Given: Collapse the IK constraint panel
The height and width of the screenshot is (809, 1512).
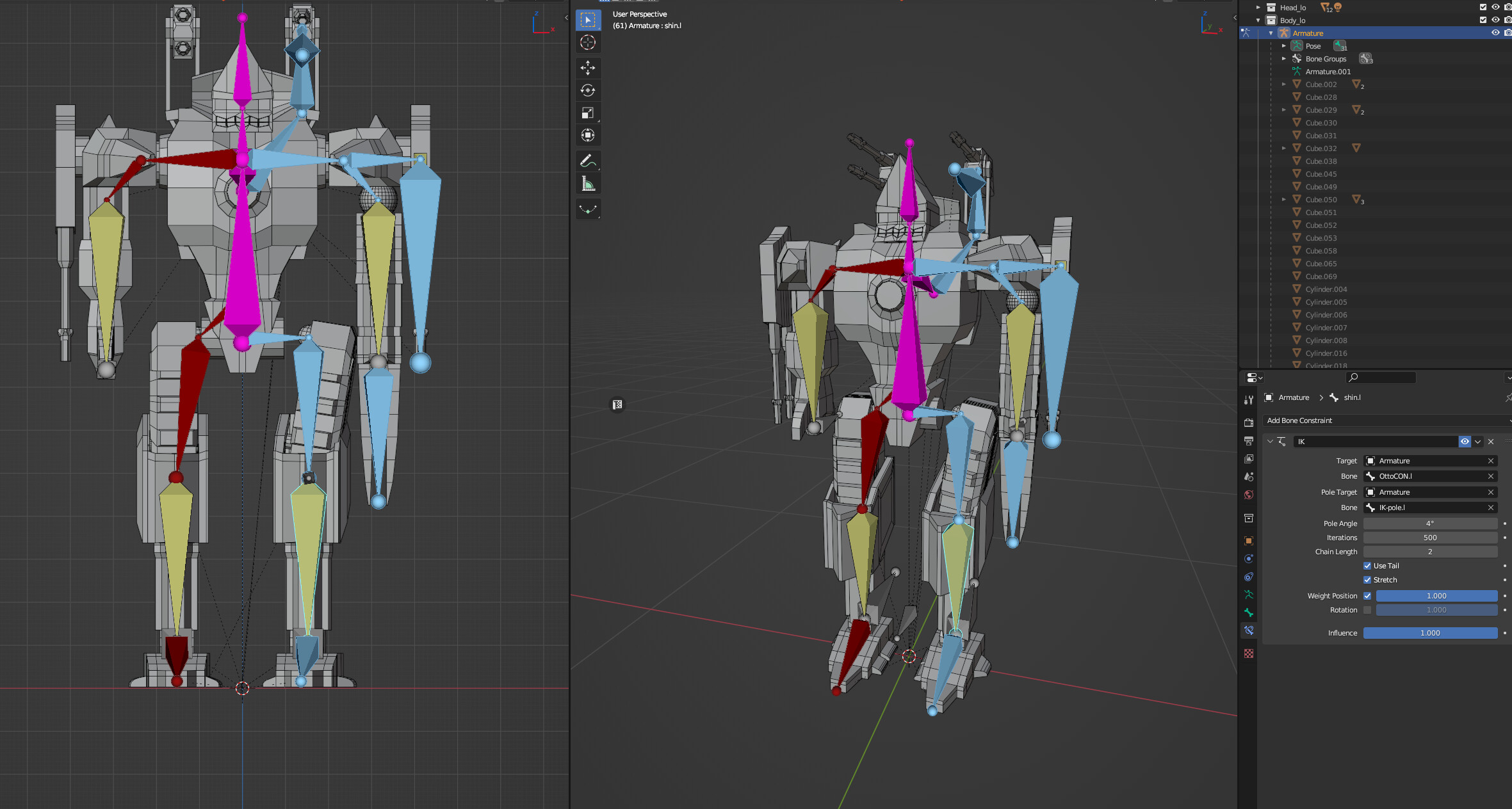Looking at the screenshot, I should click(1270, 442).
